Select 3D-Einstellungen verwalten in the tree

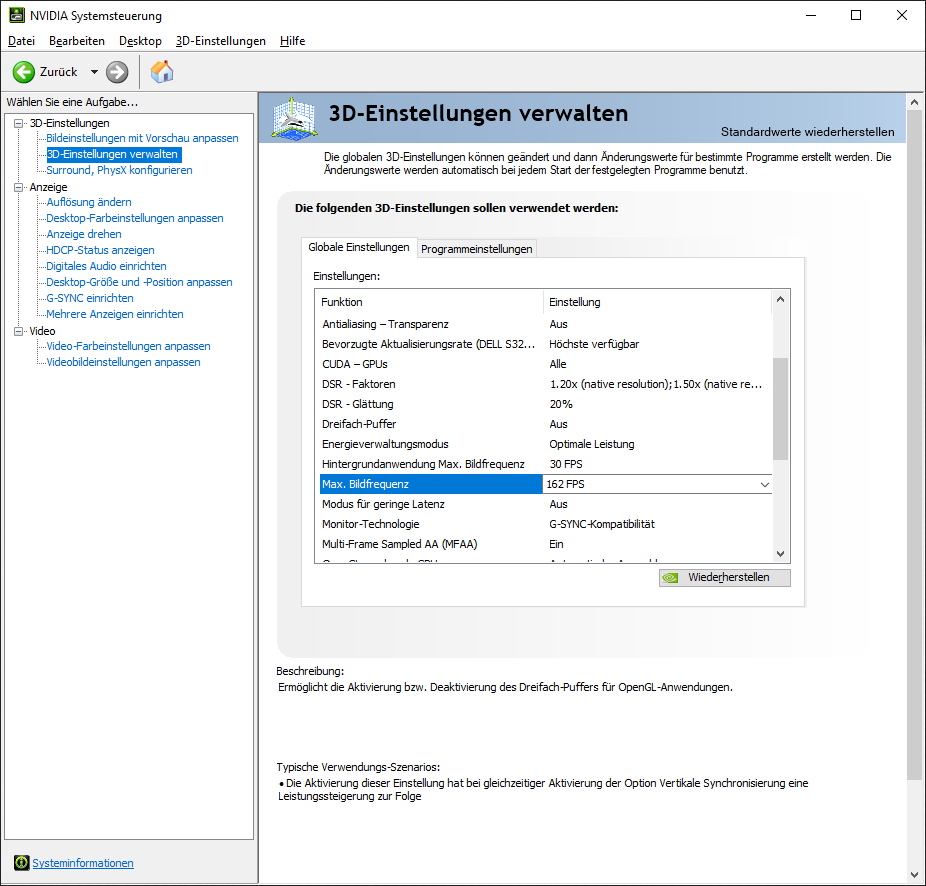112,154
